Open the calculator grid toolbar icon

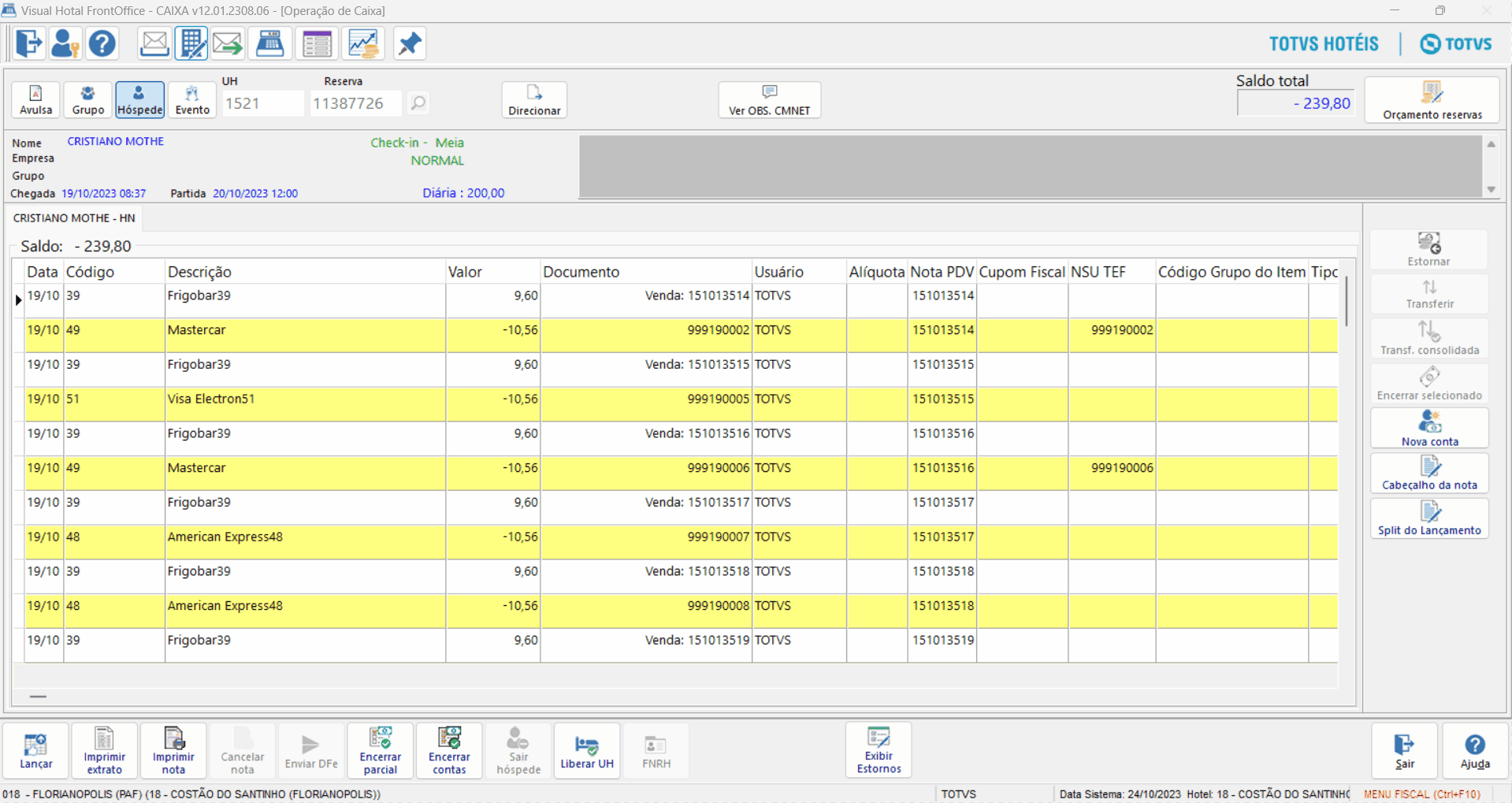point(191,43)
